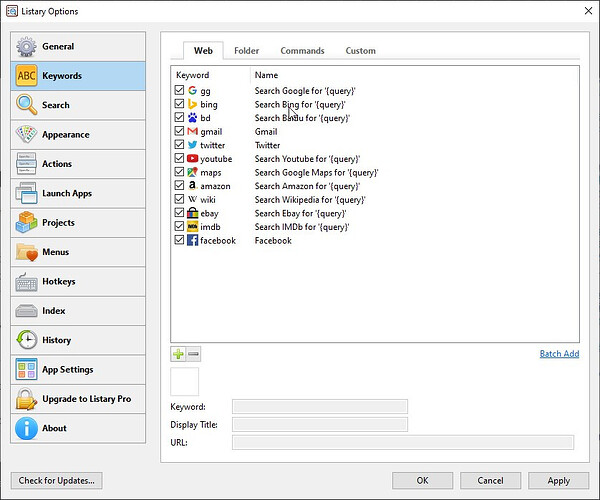The height and width of the screenshot is (500, 600).
Task: Select 'Search Wikipedia for {query}' text
Action: click(x=310, y=200)
